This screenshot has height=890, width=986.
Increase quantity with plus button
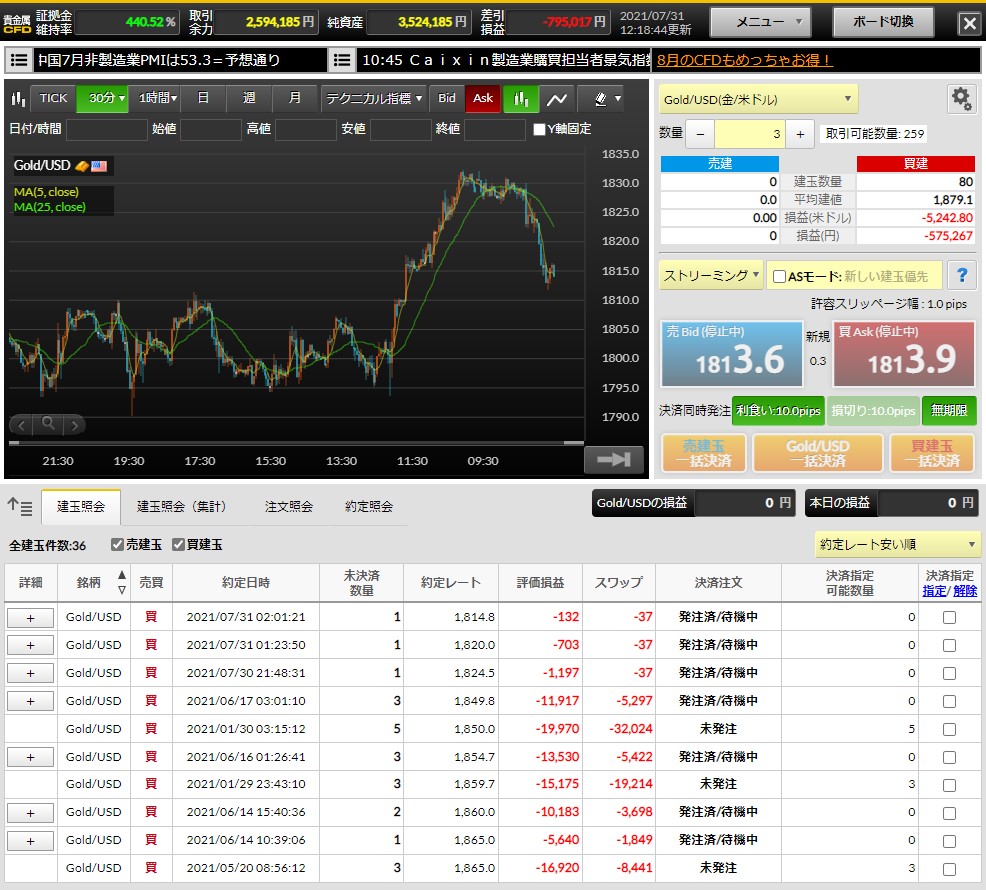pos(800,134)
